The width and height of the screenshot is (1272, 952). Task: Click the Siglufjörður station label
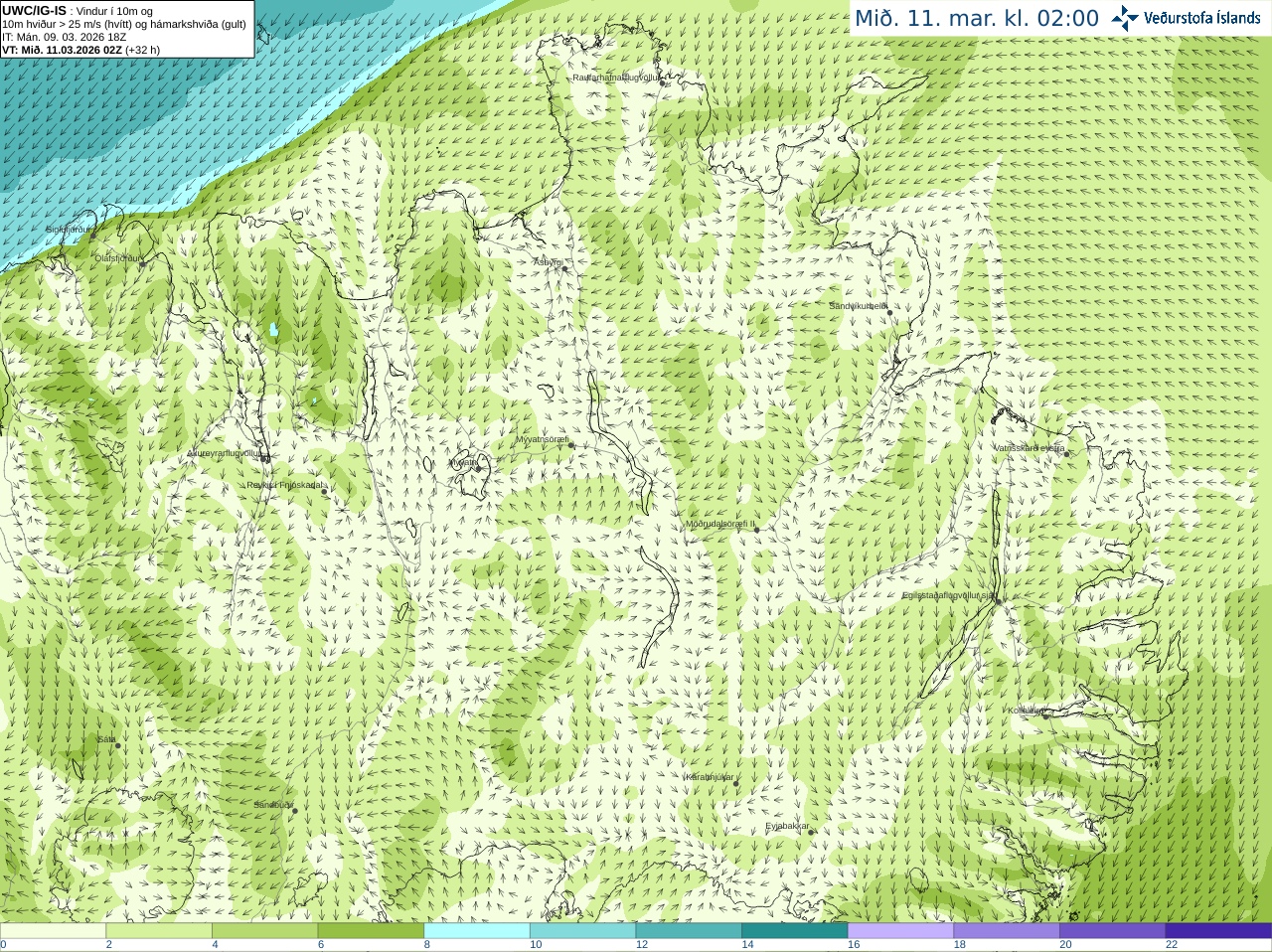tap(70, 230)
